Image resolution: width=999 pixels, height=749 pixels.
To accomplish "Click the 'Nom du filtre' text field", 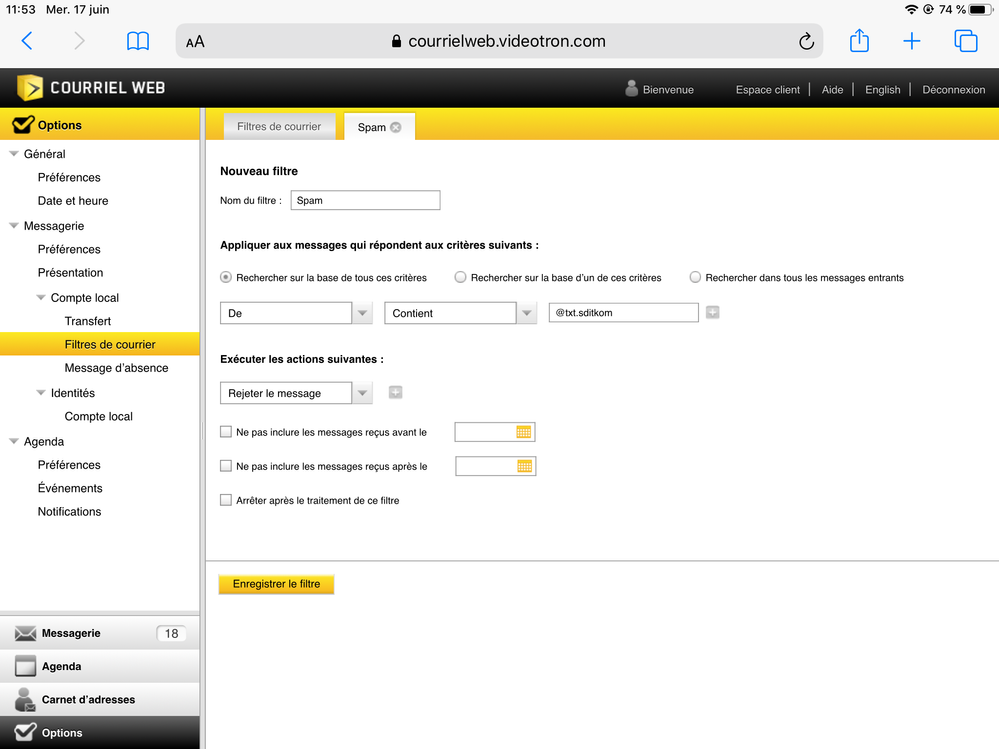I will (365, 200).
